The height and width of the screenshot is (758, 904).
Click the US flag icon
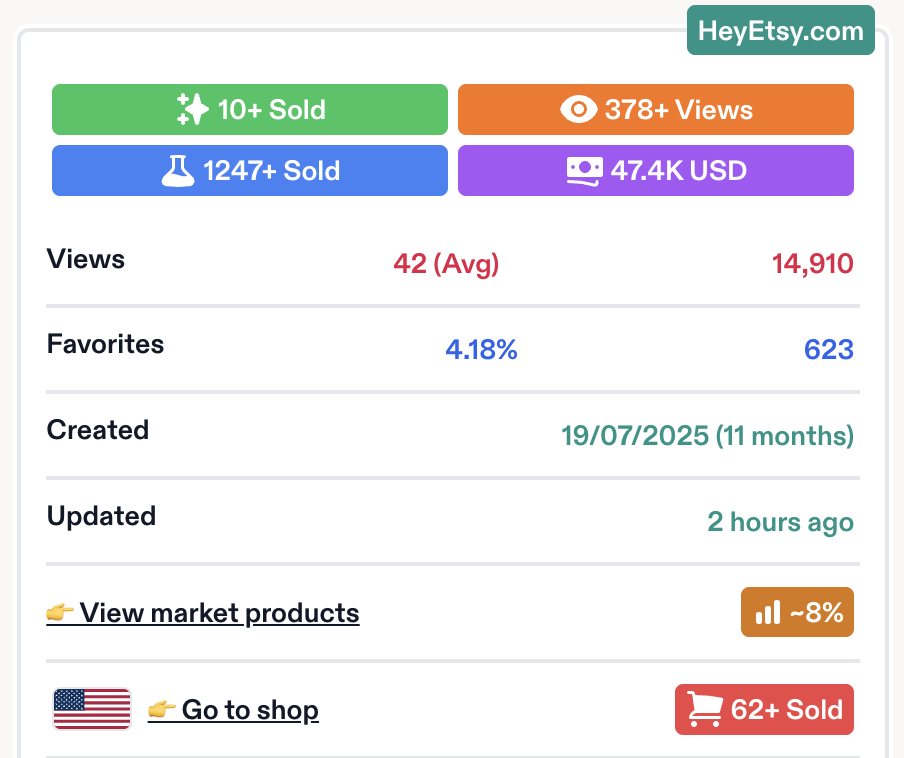pyautogui.click(x=92, y=709)
